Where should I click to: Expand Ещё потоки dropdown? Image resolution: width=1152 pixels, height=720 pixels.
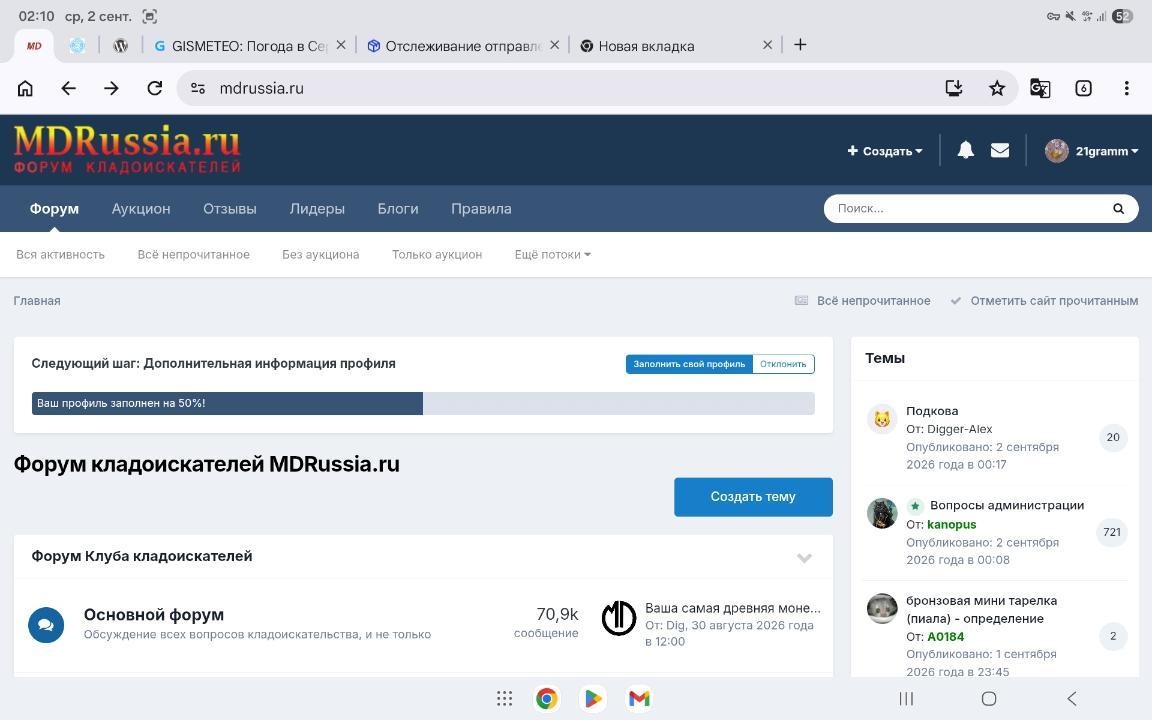pos(552,254)
